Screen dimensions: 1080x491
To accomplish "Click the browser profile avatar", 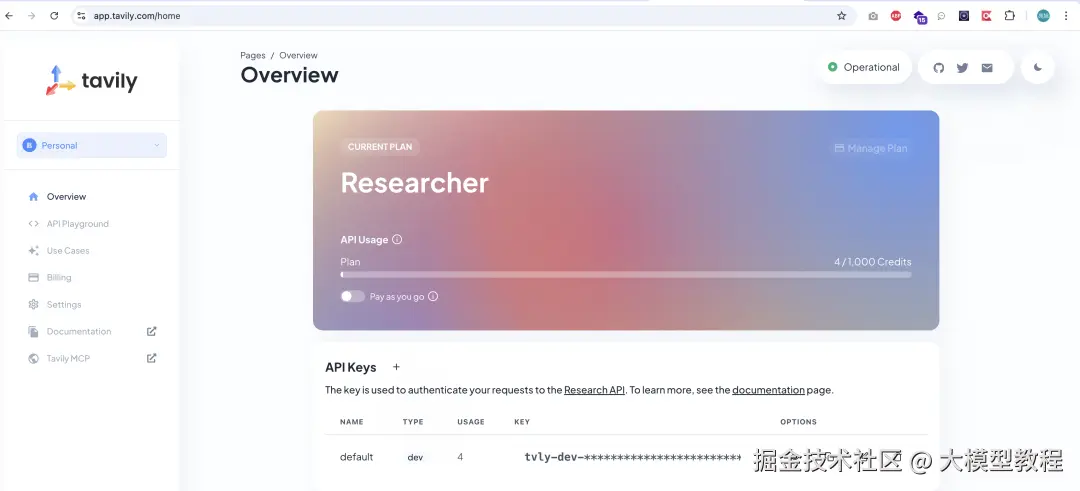I will pos(1043,16).
